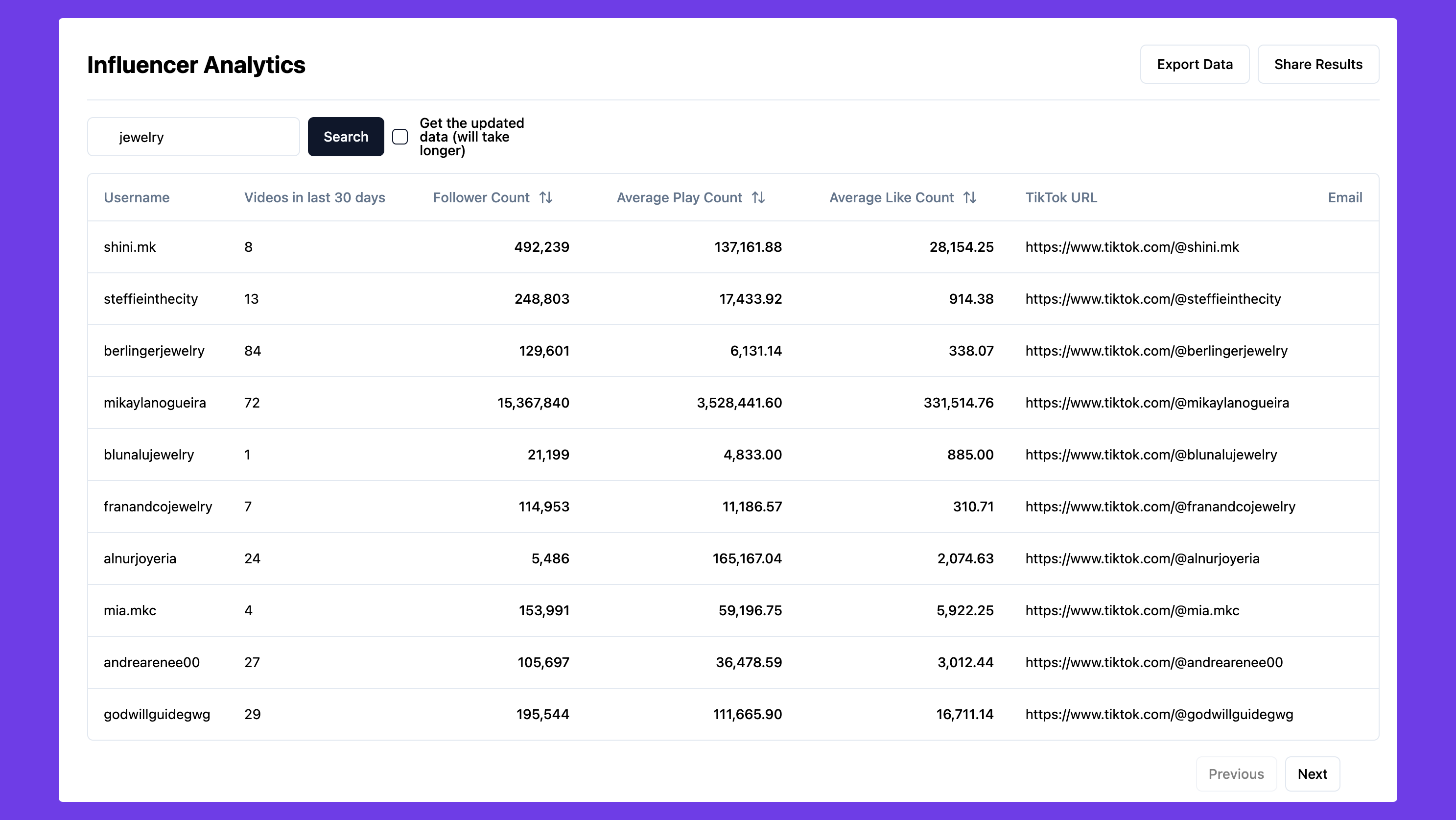Open the godwillguidegwg TikTok link

point(1159,714)
